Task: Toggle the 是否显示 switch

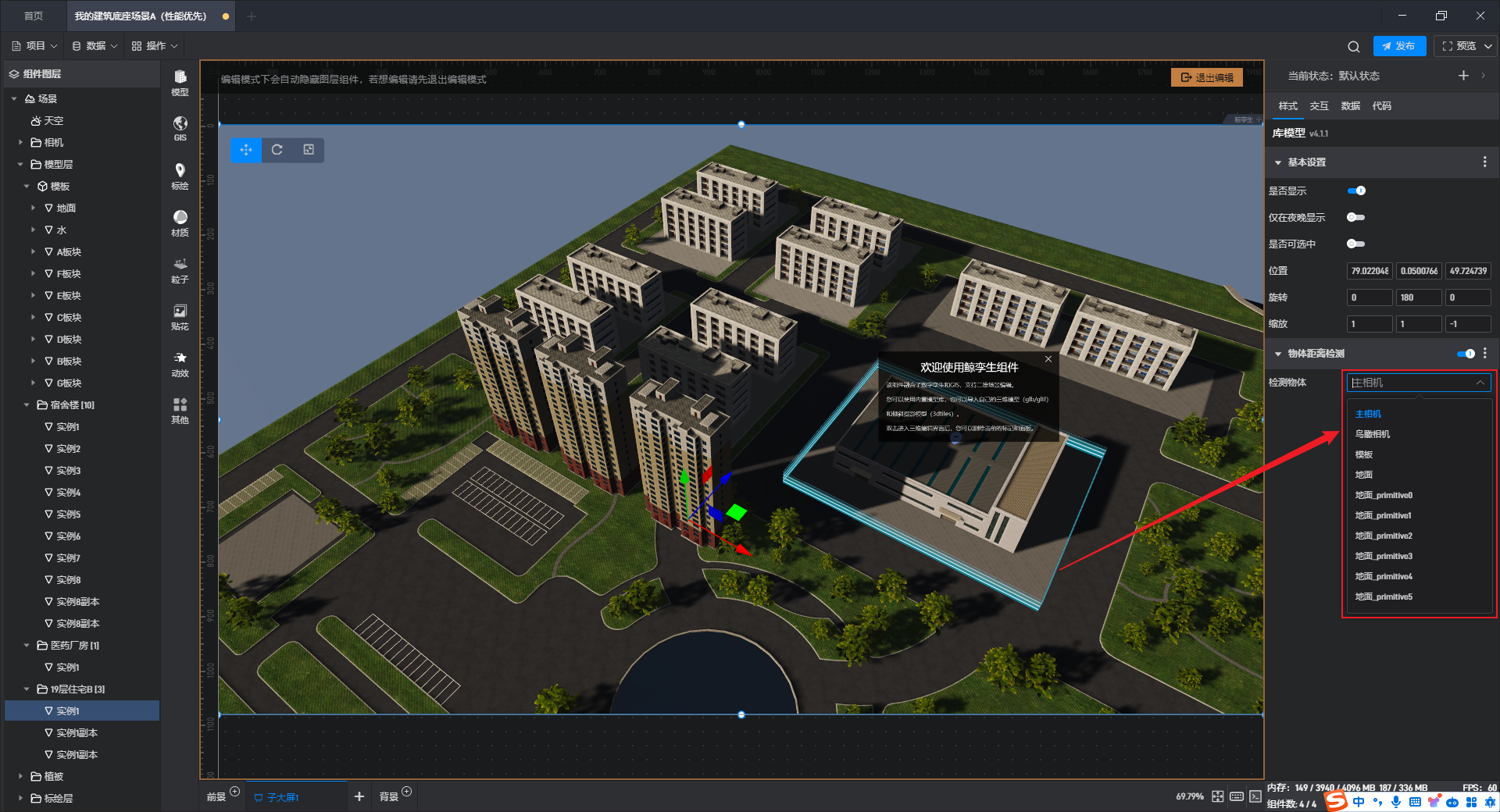Action: coord(1356,191)
